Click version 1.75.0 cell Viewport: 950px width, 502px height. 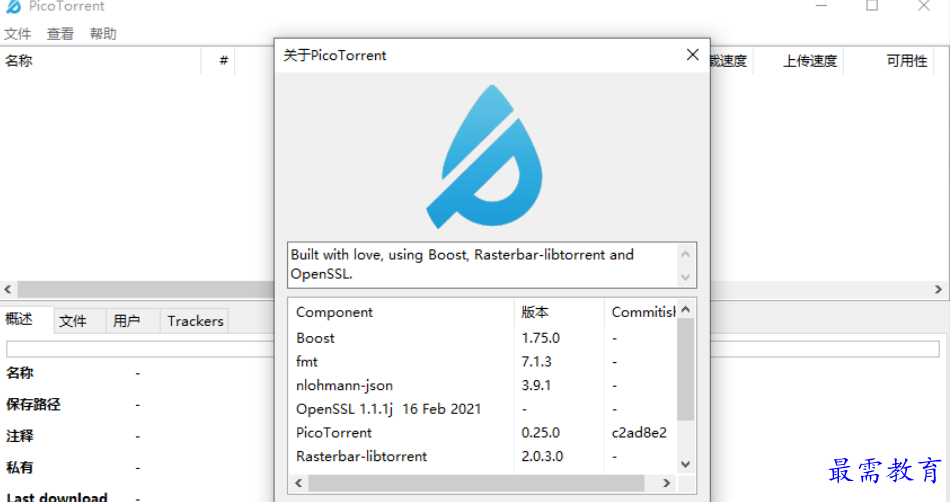tap(540, 338)
